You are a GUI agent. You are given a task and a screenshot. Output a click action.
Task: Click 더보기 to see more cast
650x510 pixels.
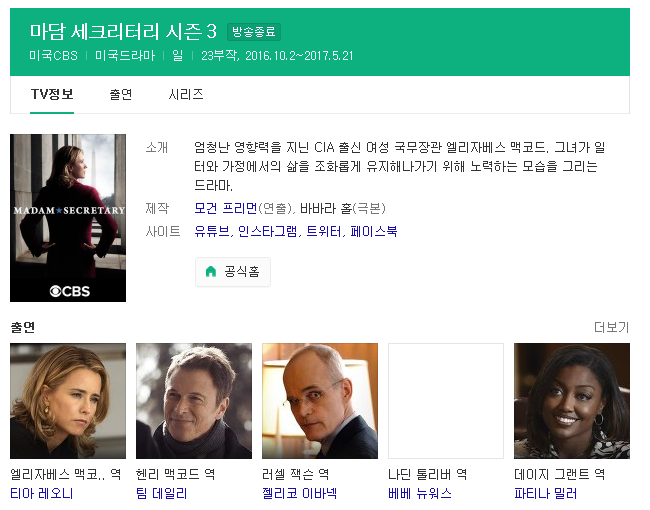pos(611,328)
